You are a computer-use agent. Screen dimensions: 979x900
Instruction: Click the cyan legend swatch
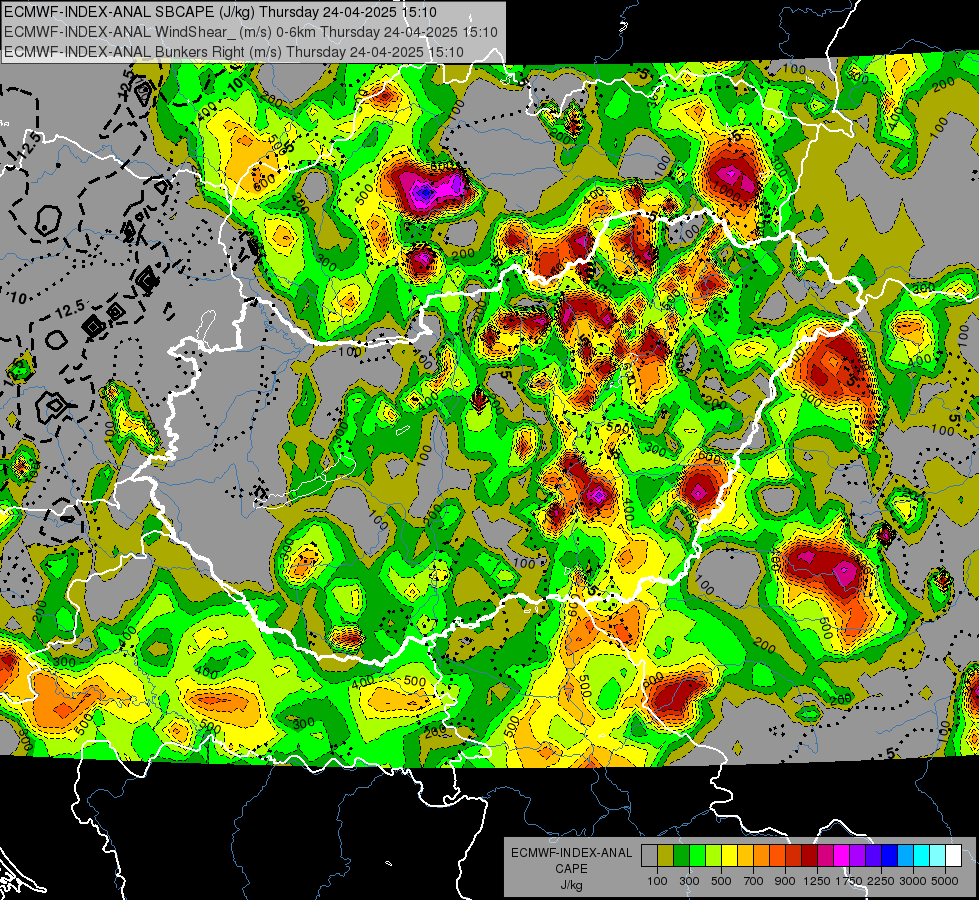coord(922,856)
